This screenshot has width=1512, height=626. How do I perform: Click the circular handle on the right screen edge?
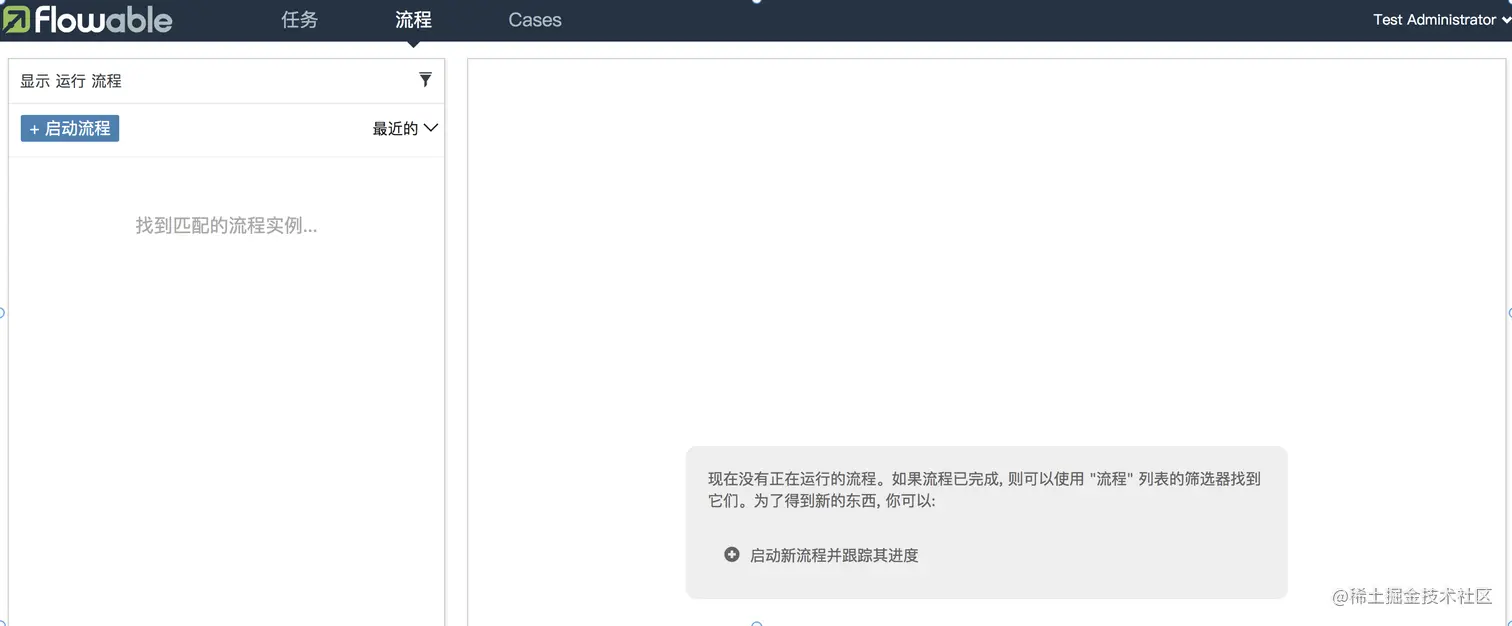point(1509,312)
